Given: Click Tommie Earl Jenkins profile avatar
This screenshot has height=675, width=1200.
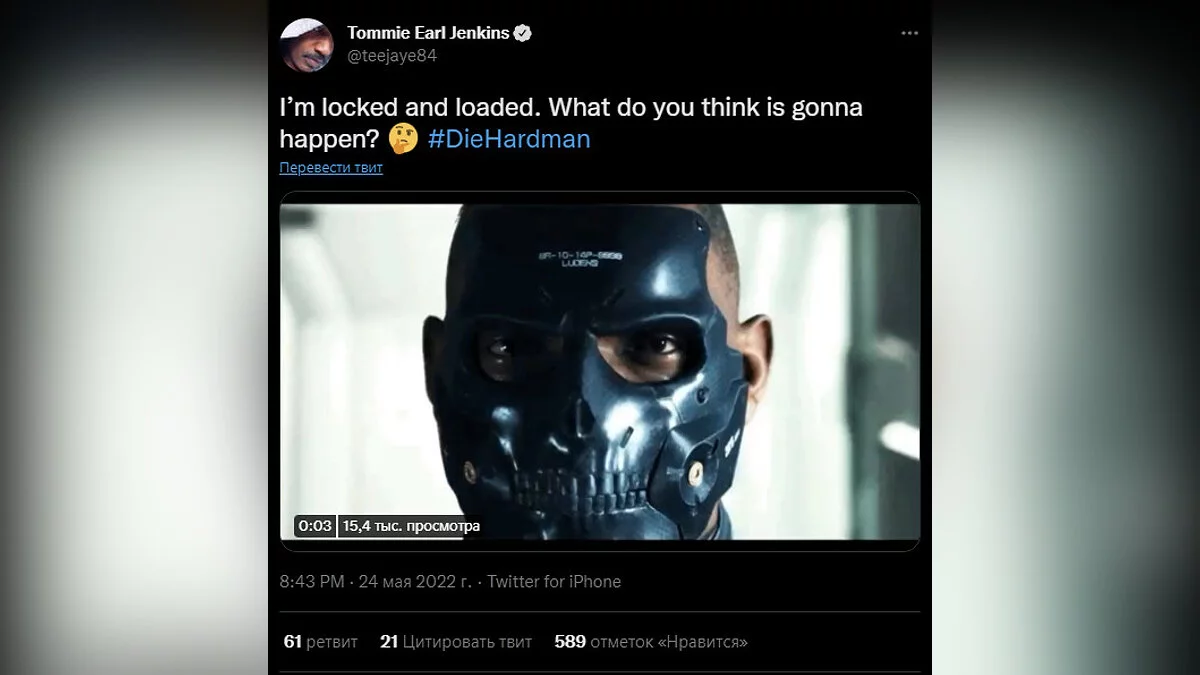Looking at the screenshot, I should (307, 45).
